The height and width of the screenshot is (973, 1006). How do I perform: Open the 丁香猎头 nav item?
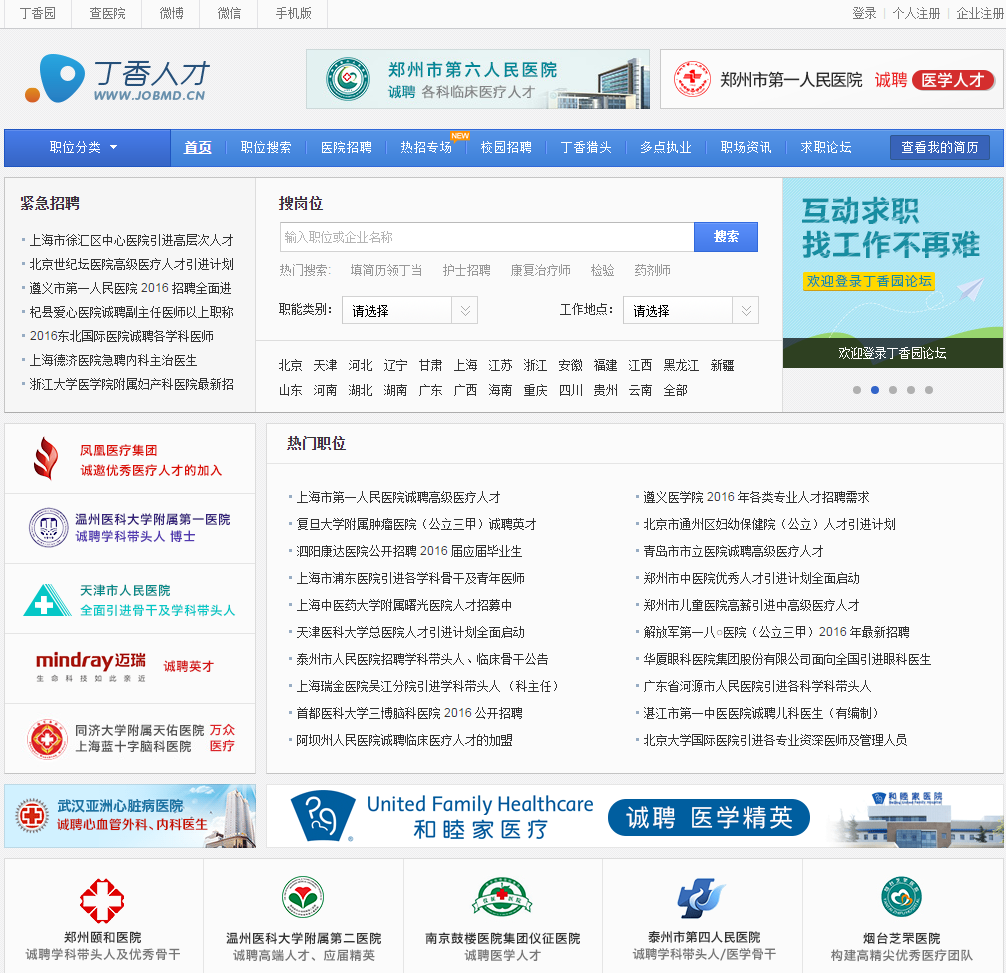tap(586, 148)
